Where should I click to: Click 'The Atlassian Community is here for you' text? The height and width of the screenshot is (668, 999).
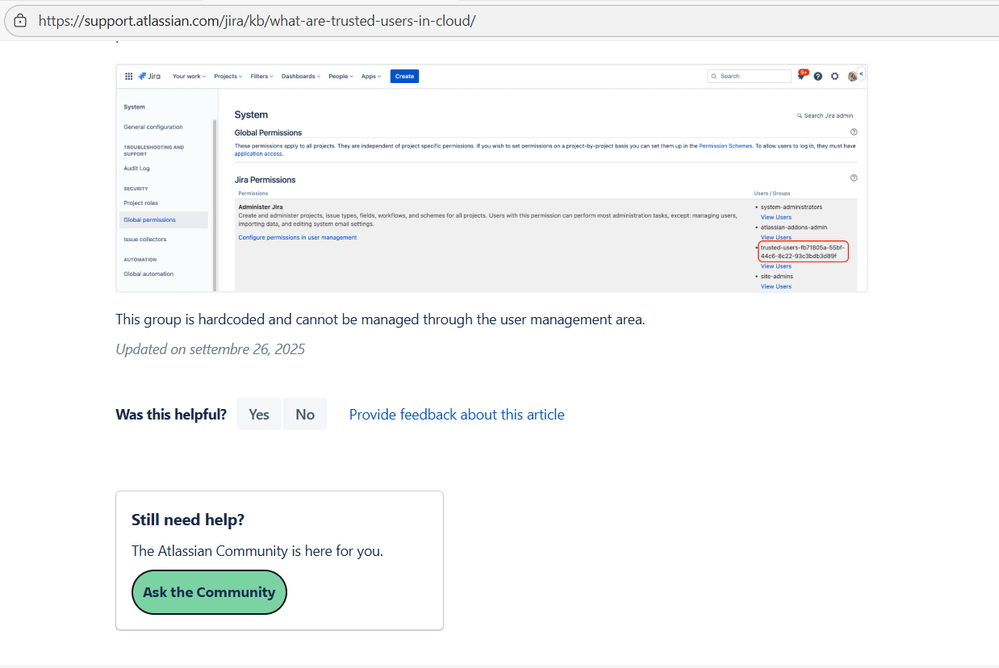click(x=257, y=551)
